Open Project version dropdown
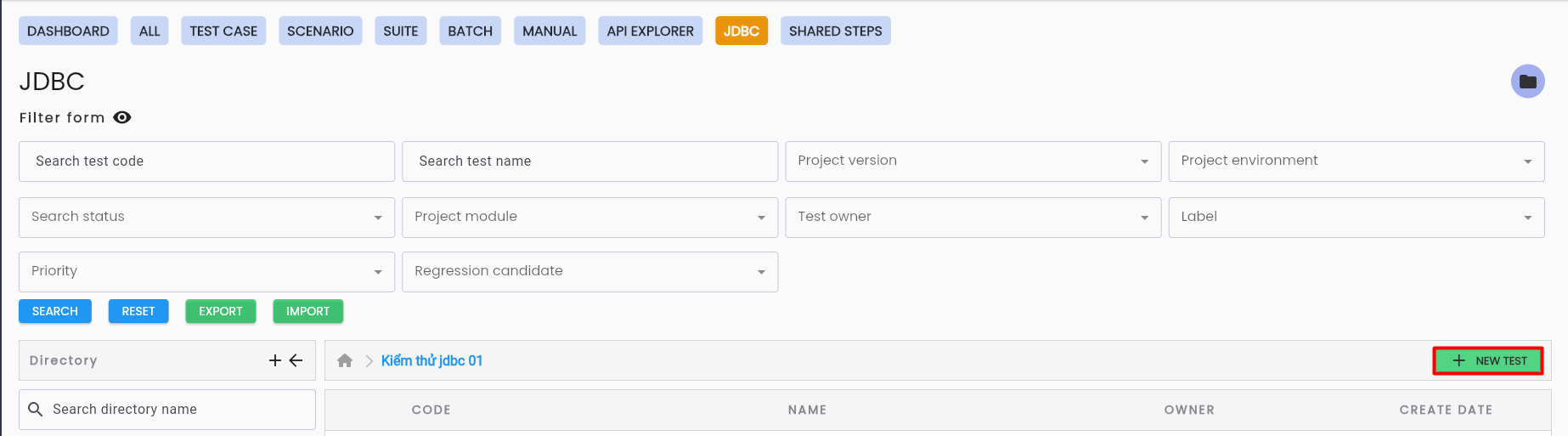This screenshot has width=1568, height=436. 973,161
